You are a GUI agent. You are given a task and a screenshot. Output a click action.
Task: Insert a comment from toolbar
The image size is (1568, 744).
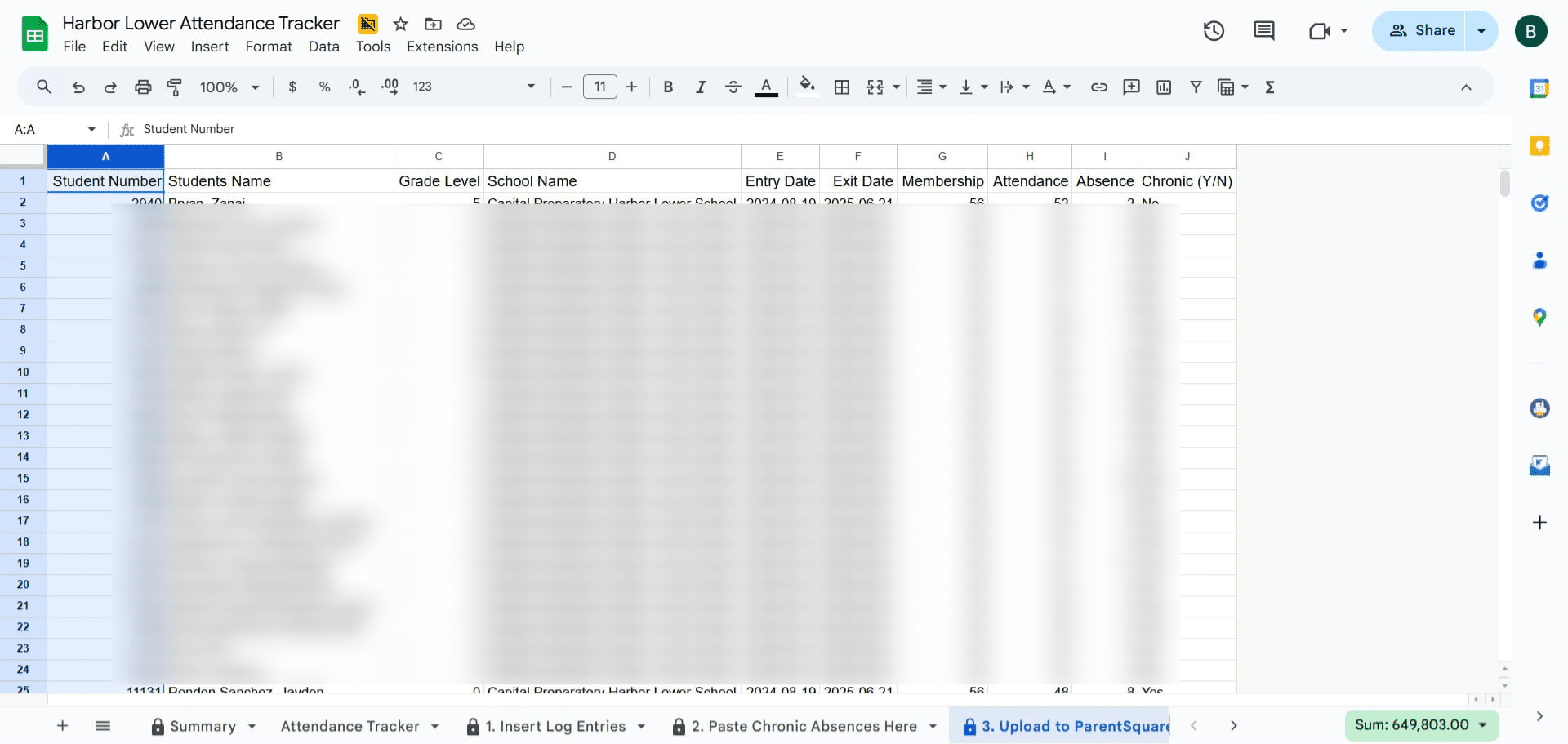pos(1131,87)
